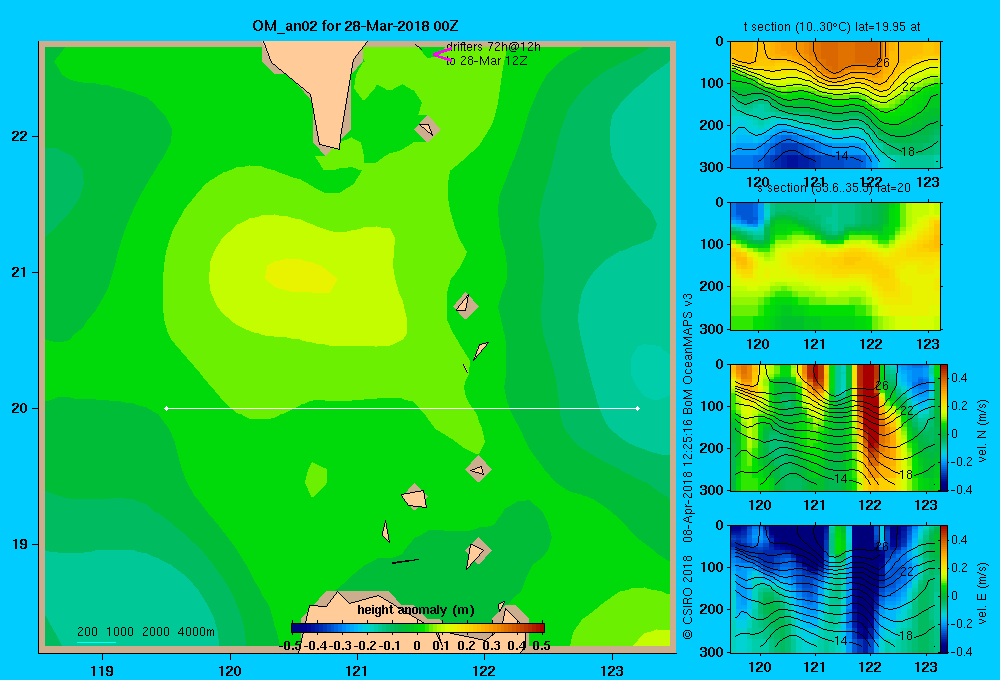Open the salinity section panel

(x=835, y=266)
